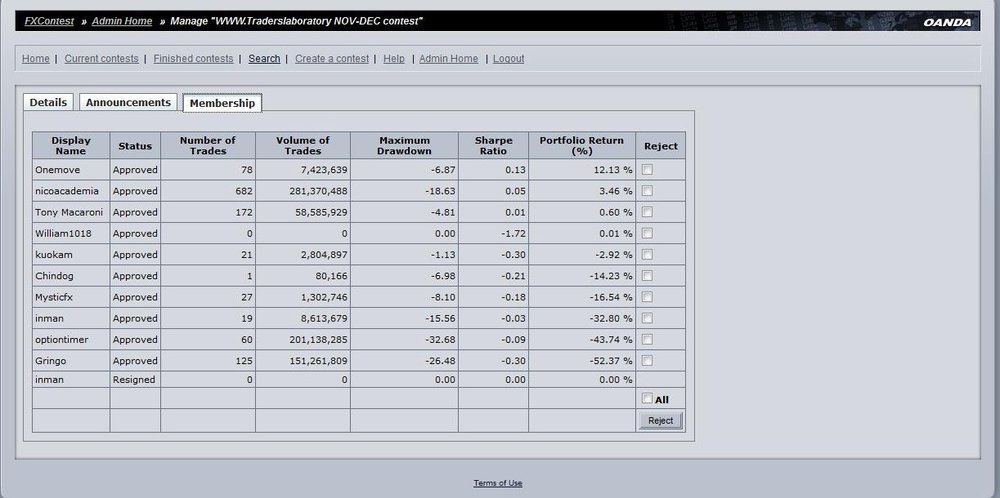Tick the Reject checkbox for Mysticfx
1000x498 pixels.
[647, 297]
